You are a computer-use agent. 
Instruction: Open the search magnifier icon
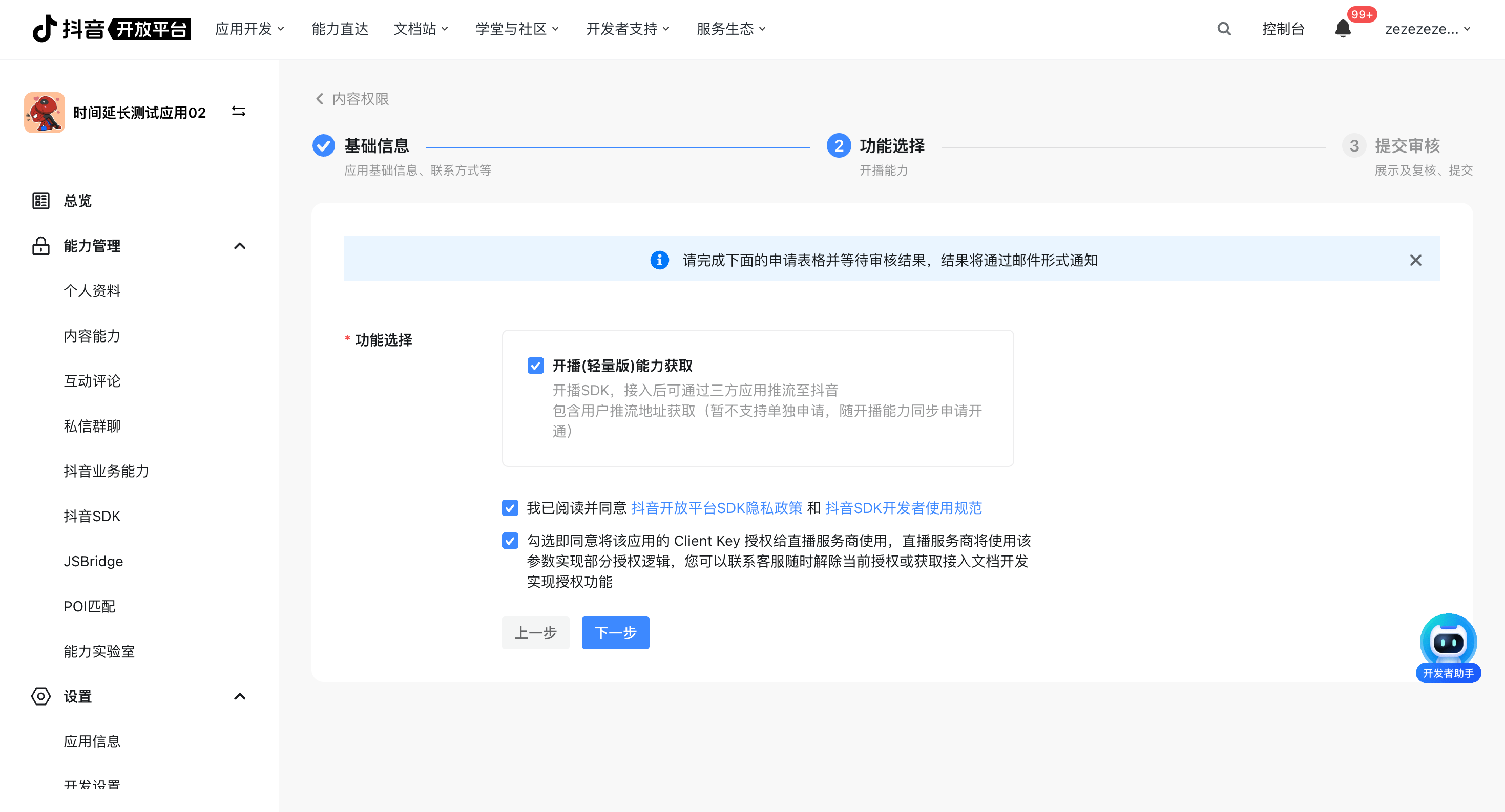[1224, 29]
